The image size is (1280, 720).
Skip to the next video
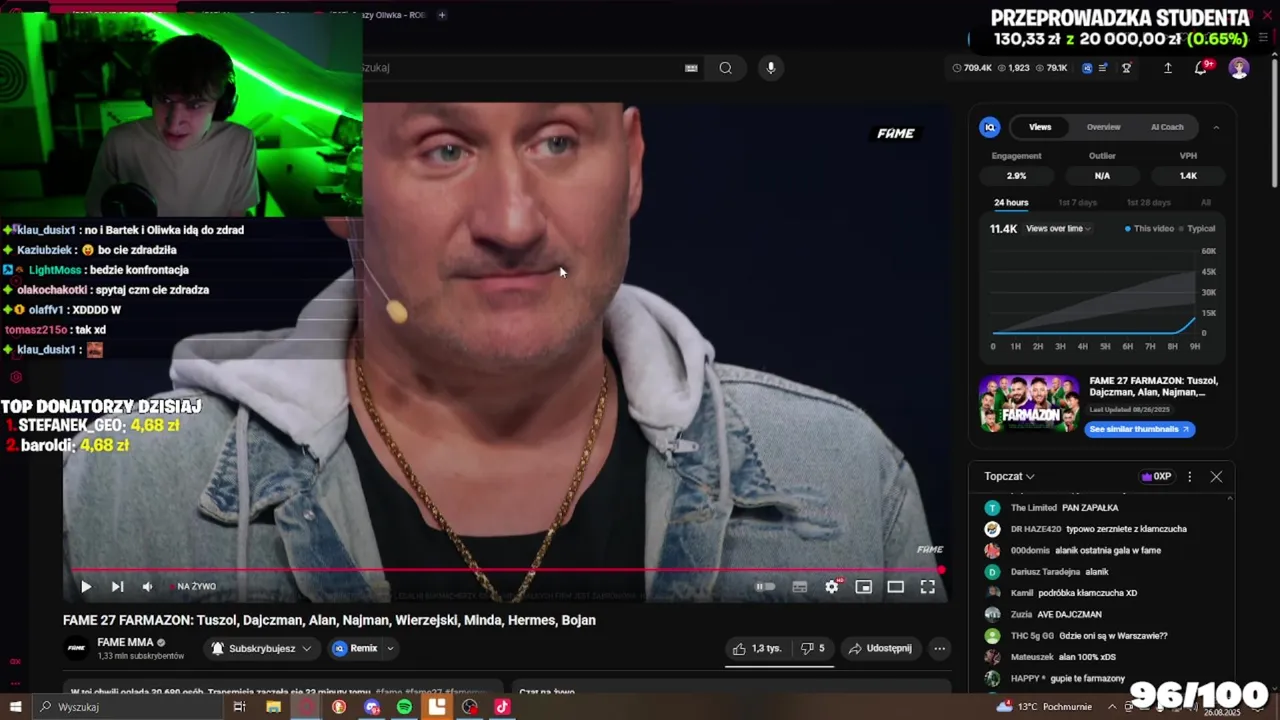tap(117, 587)
